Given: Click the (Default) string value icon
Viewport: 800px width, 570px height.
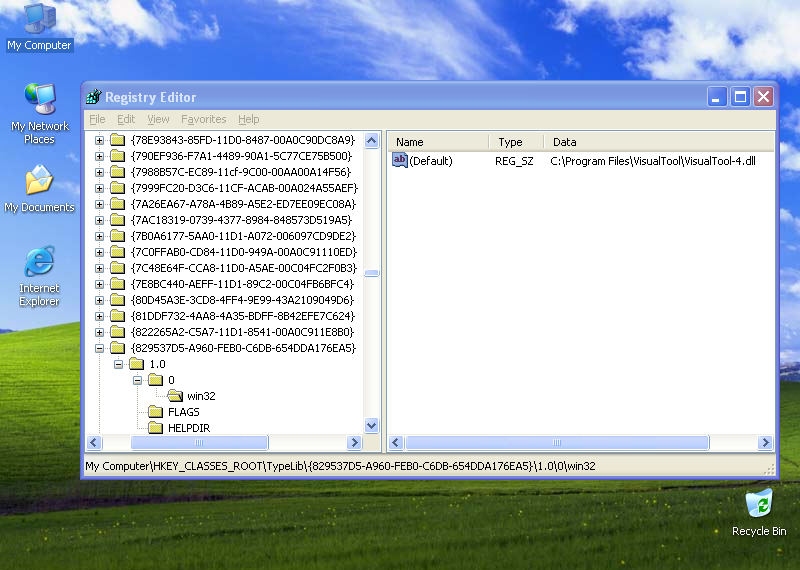Looking at the screenshot, I should [x=399, y=160].
